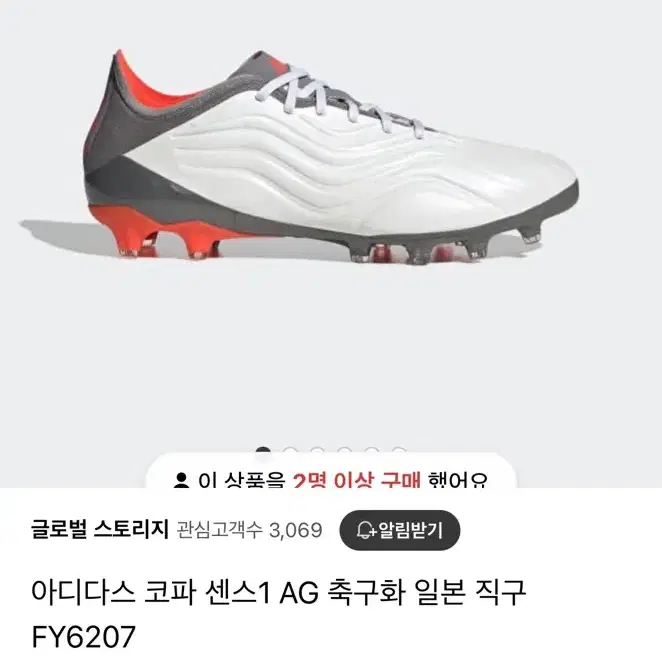Select the first (active) carousel dot
Viewport: 662px width, 662px height.
[263, 450]
